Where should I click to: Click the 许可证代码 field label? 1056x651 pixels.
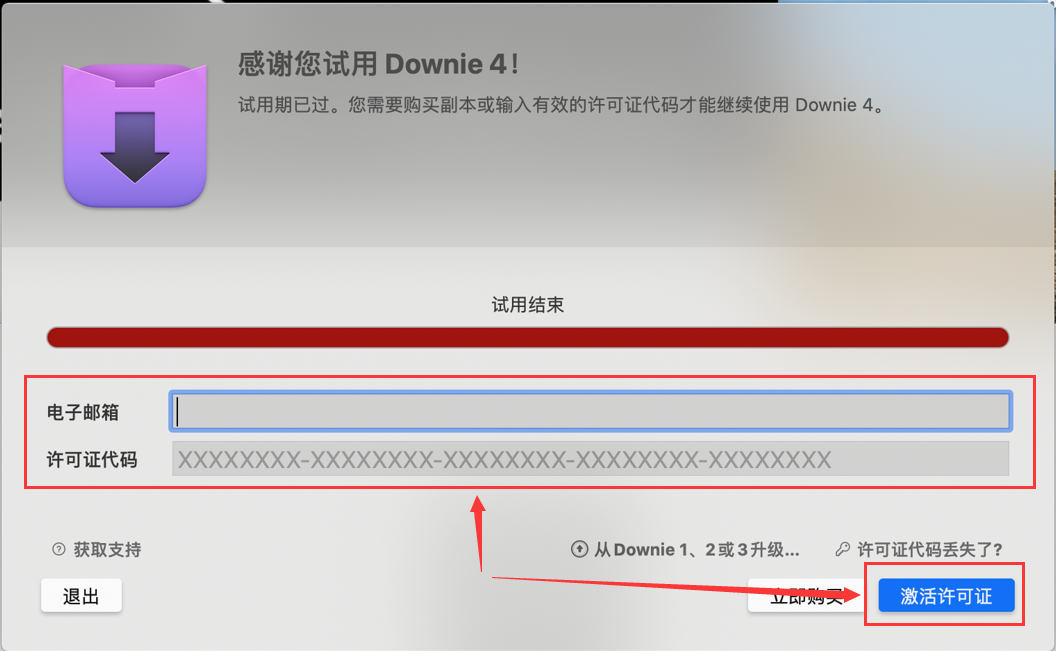[92, 460]
